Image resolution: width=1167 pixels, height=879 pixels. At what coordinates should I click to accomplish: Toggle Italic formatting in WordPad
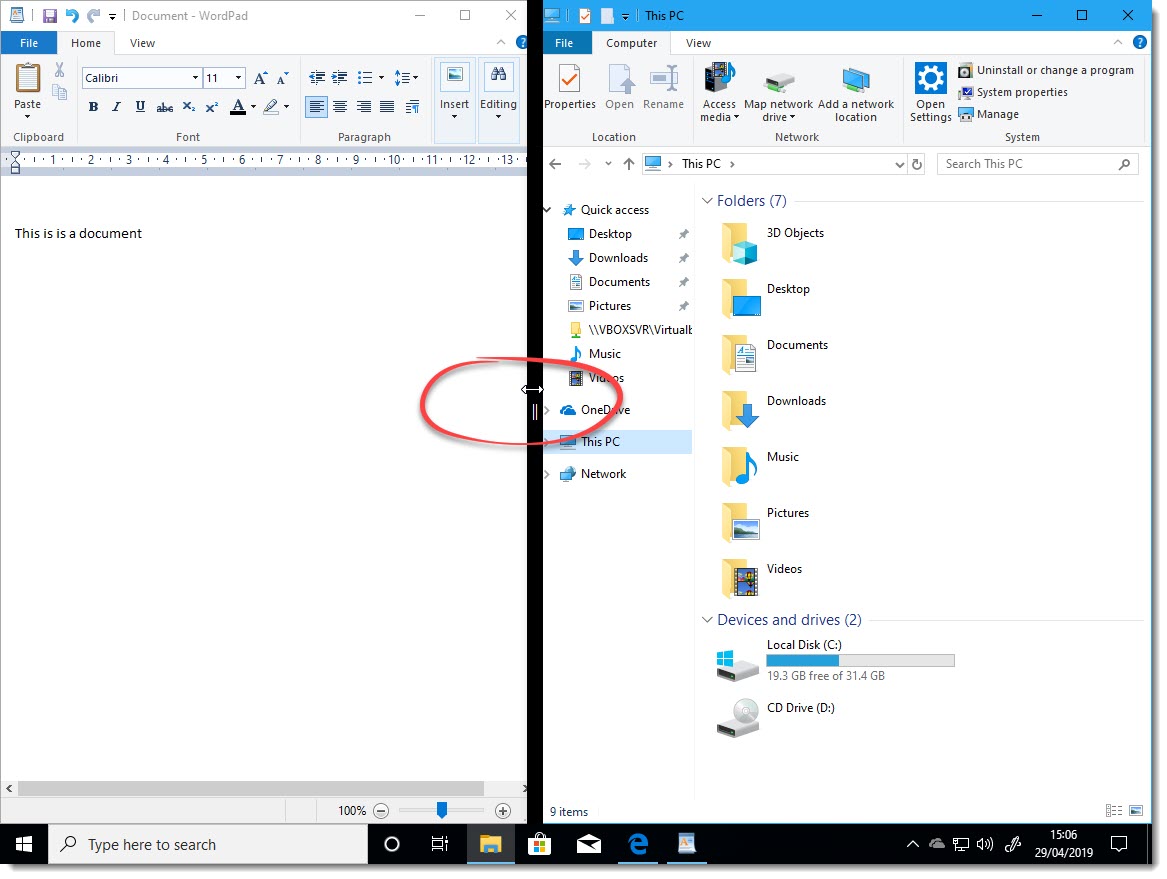point(116,107)
